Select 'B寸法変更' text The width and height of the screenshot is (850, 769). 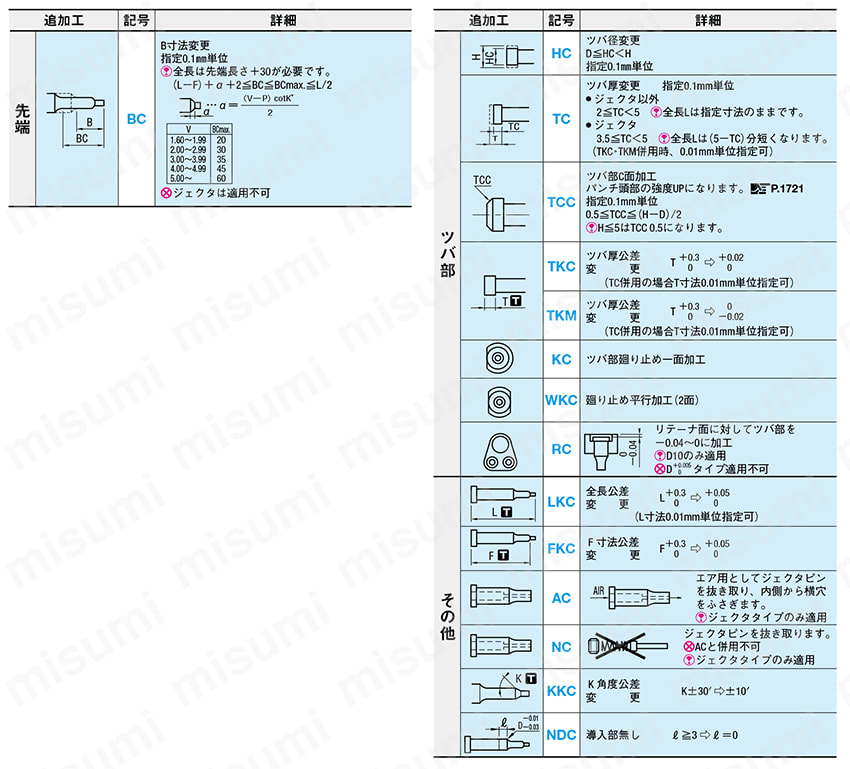coord(185,46)
